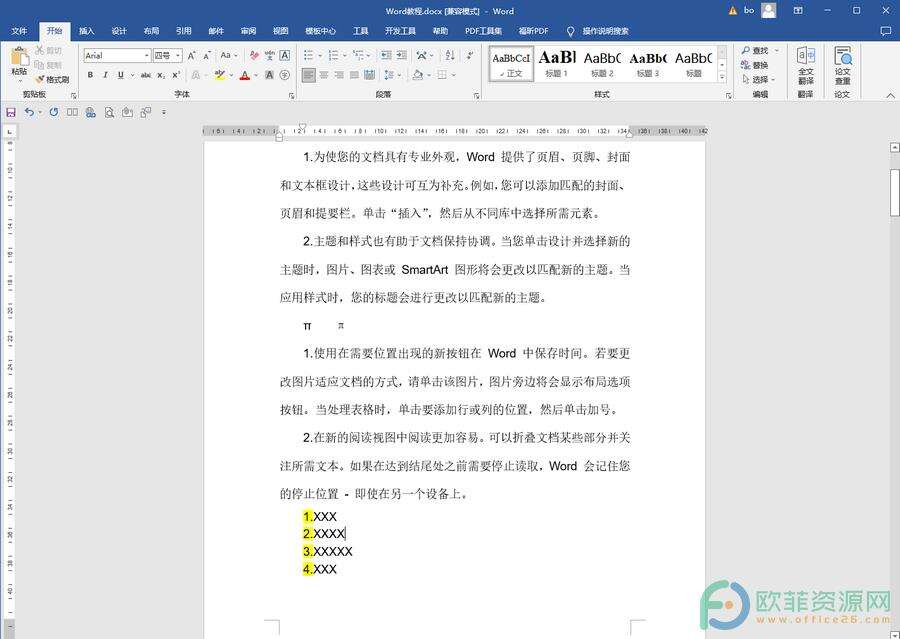
Task: Click the Print Preview magnifier icon
Action: point(109,113)
